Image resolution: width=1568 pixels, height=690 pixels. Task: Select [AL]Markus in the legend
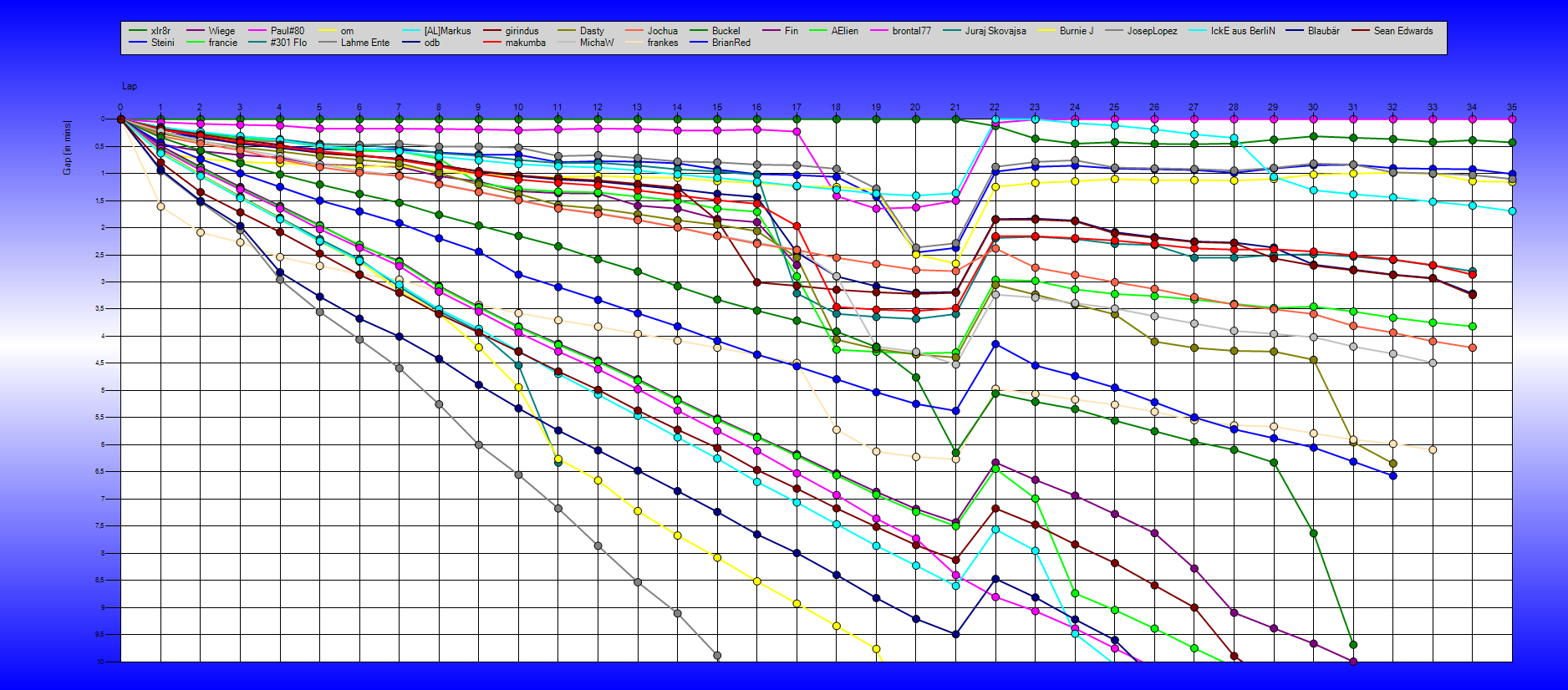click(x=447, y=31)
